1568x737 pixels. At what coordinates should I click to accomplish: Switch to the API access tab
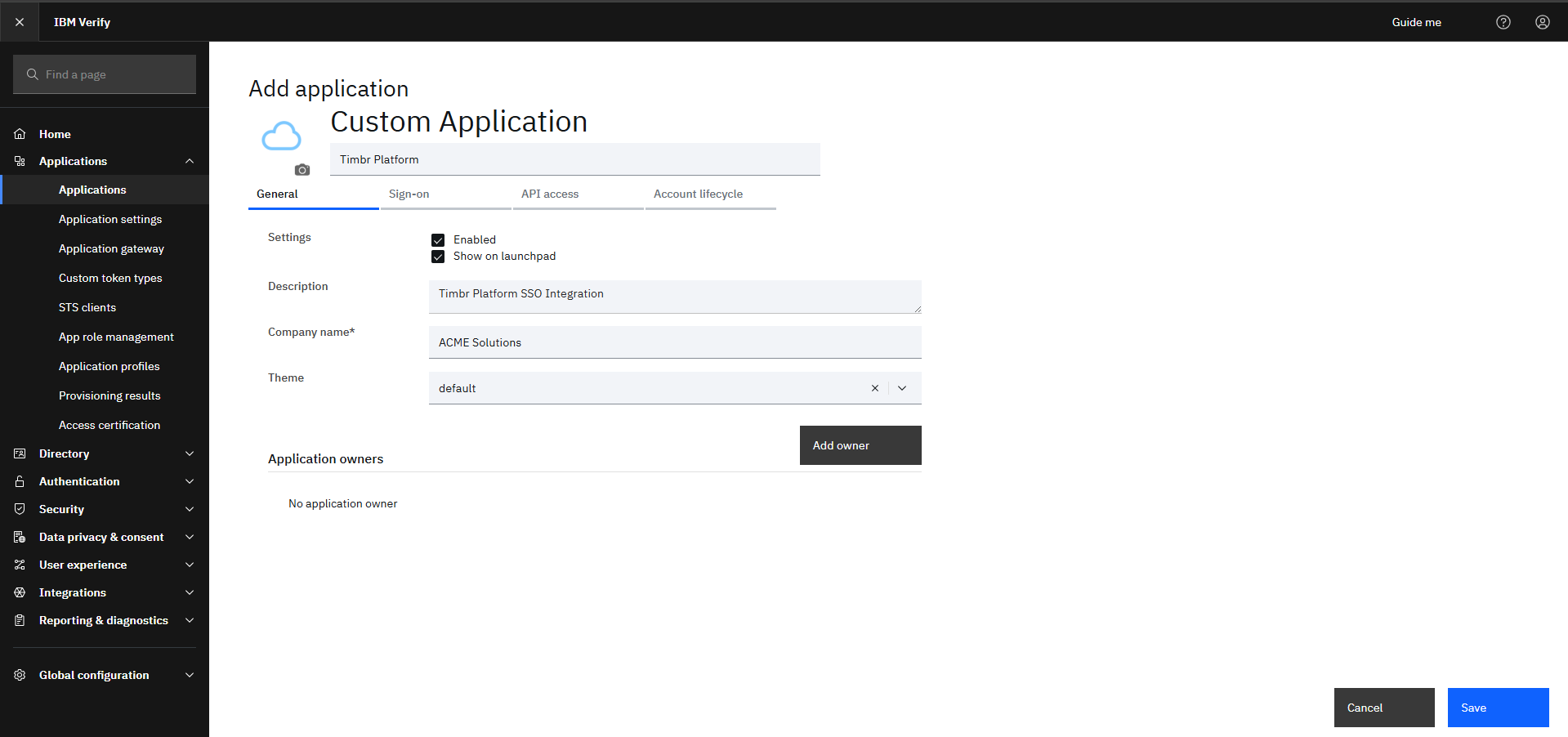click(579, 194)
